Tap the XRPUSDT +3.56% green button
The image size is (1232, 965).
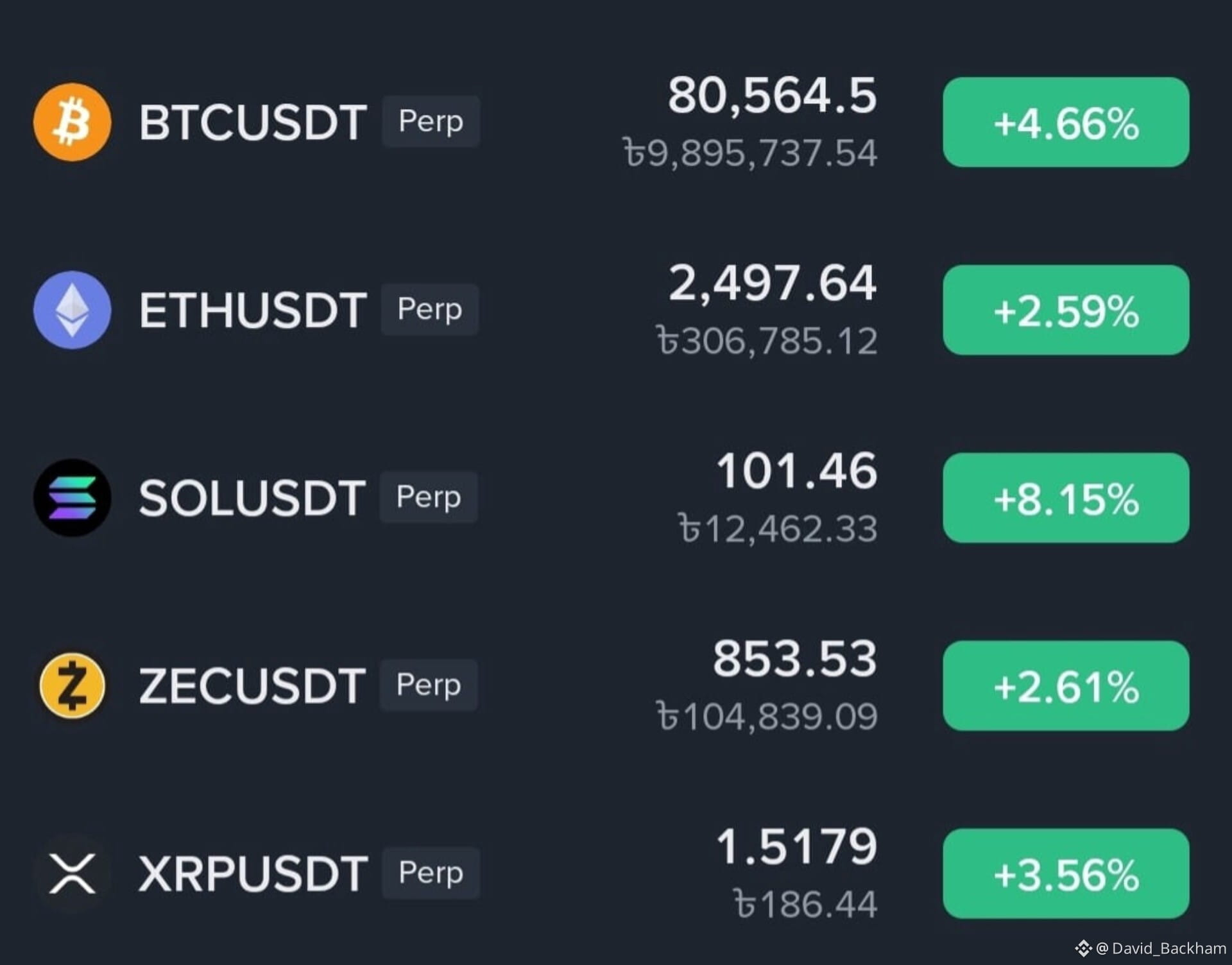[x=1066, y=874]
